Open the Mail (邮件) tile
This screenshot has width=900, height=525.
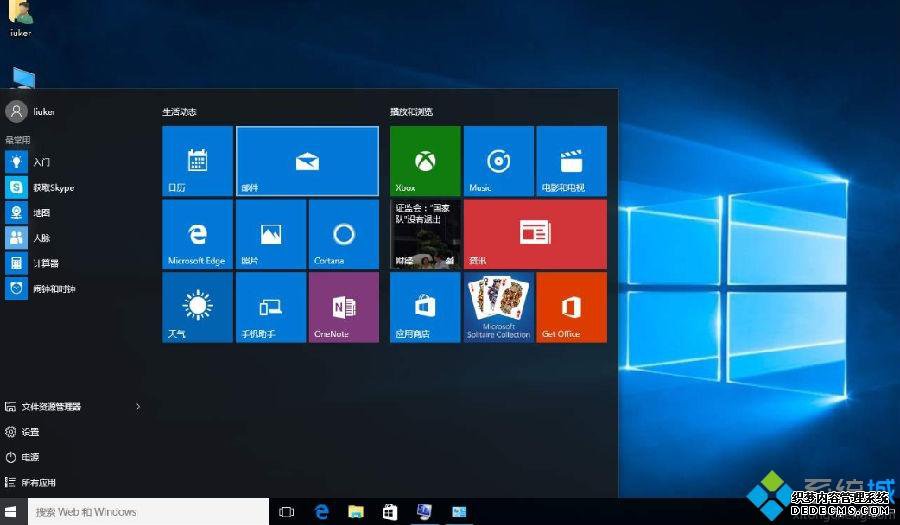[x=307, y=161]
